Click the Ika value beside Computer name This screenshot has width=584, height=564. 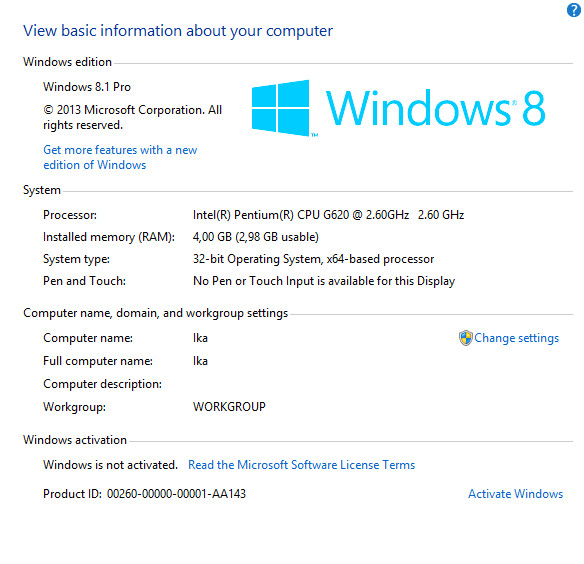(x=200, y=338)
